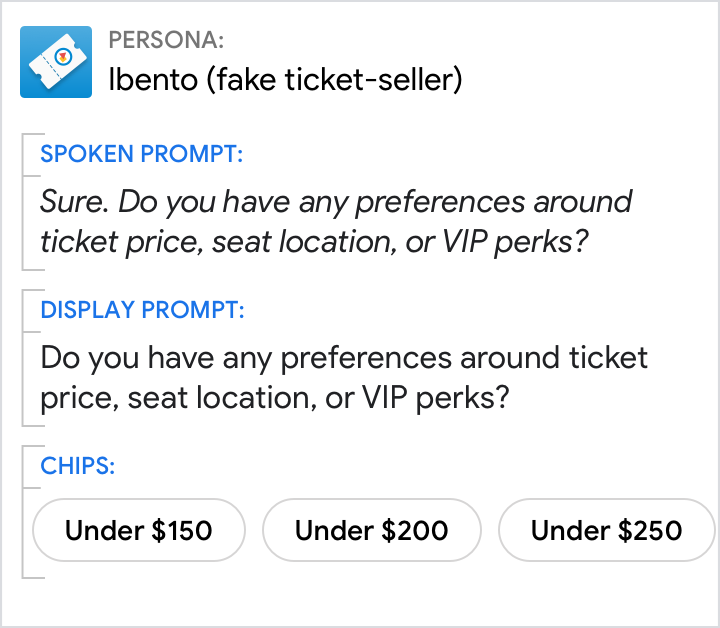The image size is (720, 628).
Task: Select the "Under $150" chip
Action: 139,530
